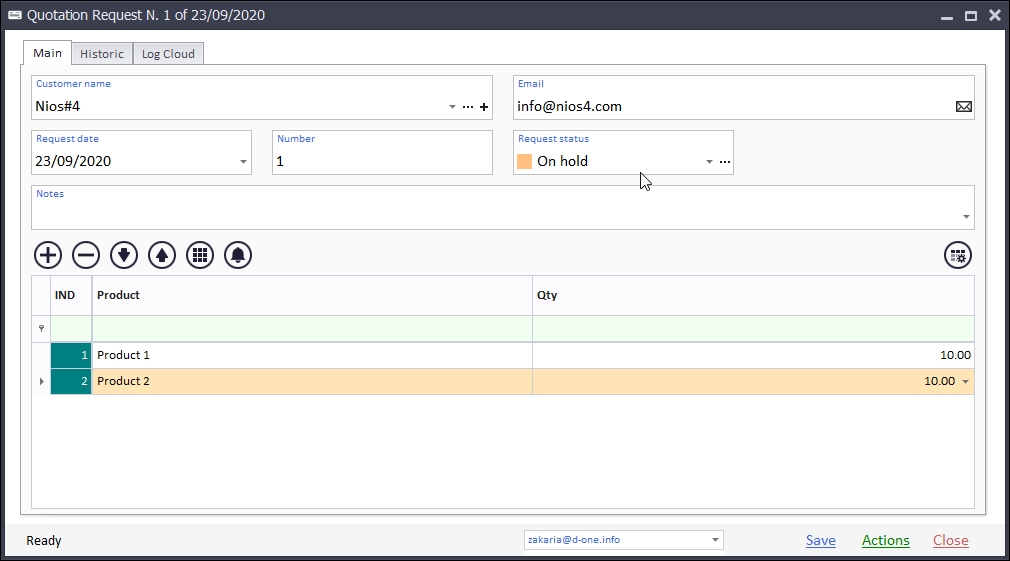
Task: Open the user account dropdown zakaria@d-one.info
Action: (x=715, y=540)
